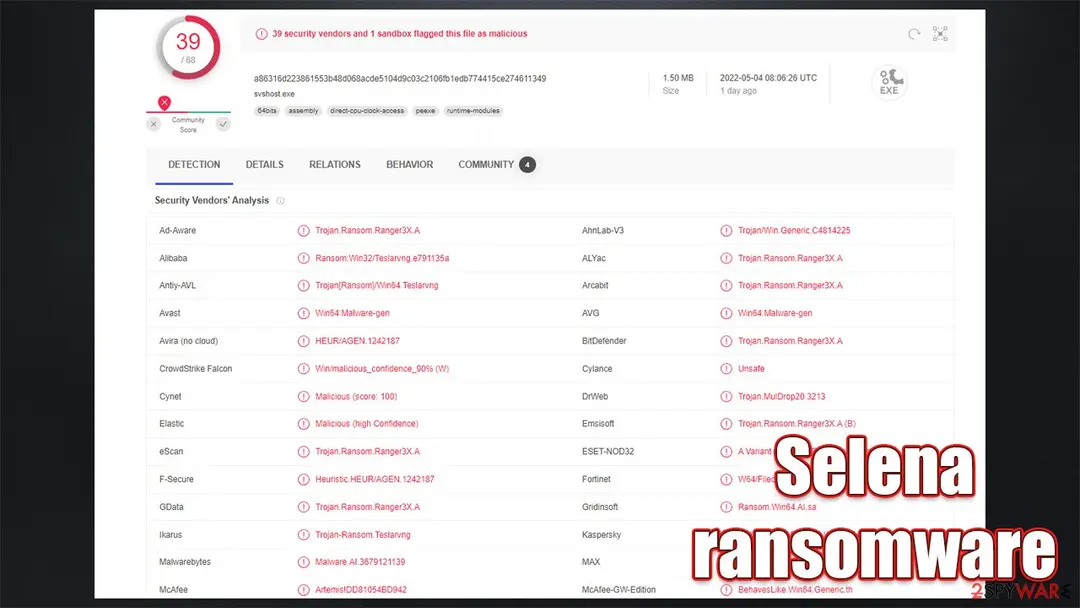Click the peexe tag
The image size is (1080, 608).
(x=426, y=111)
